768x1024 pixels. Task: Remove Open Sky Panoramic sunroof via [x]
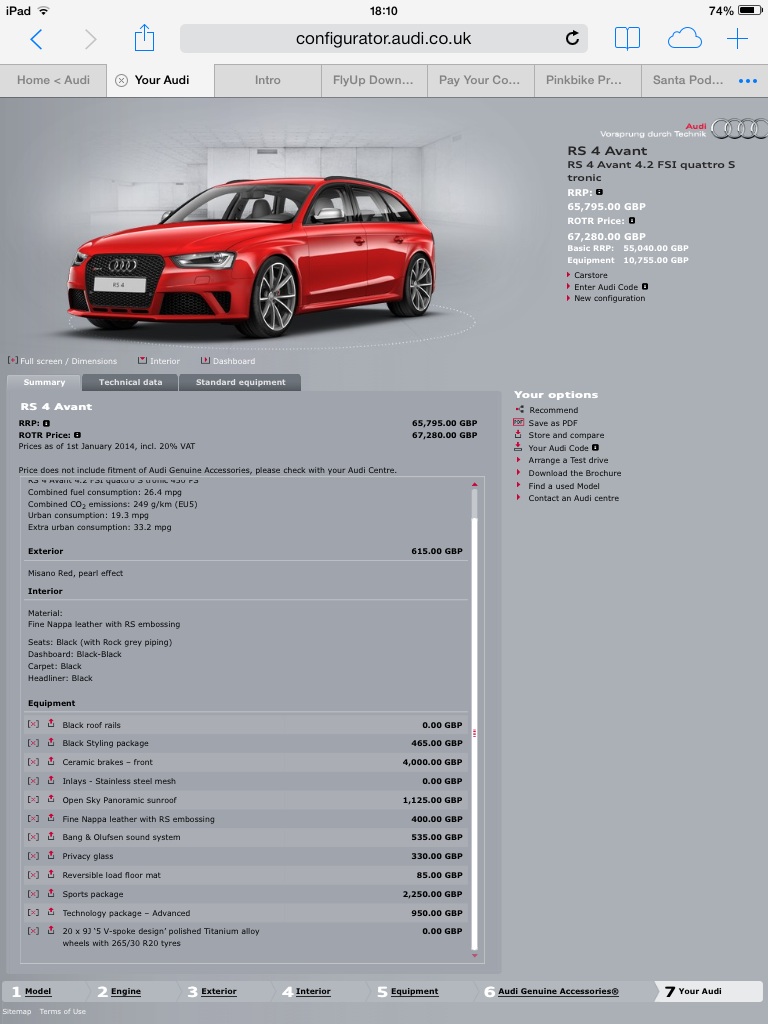pyautogui.click(x=33, y=800)
